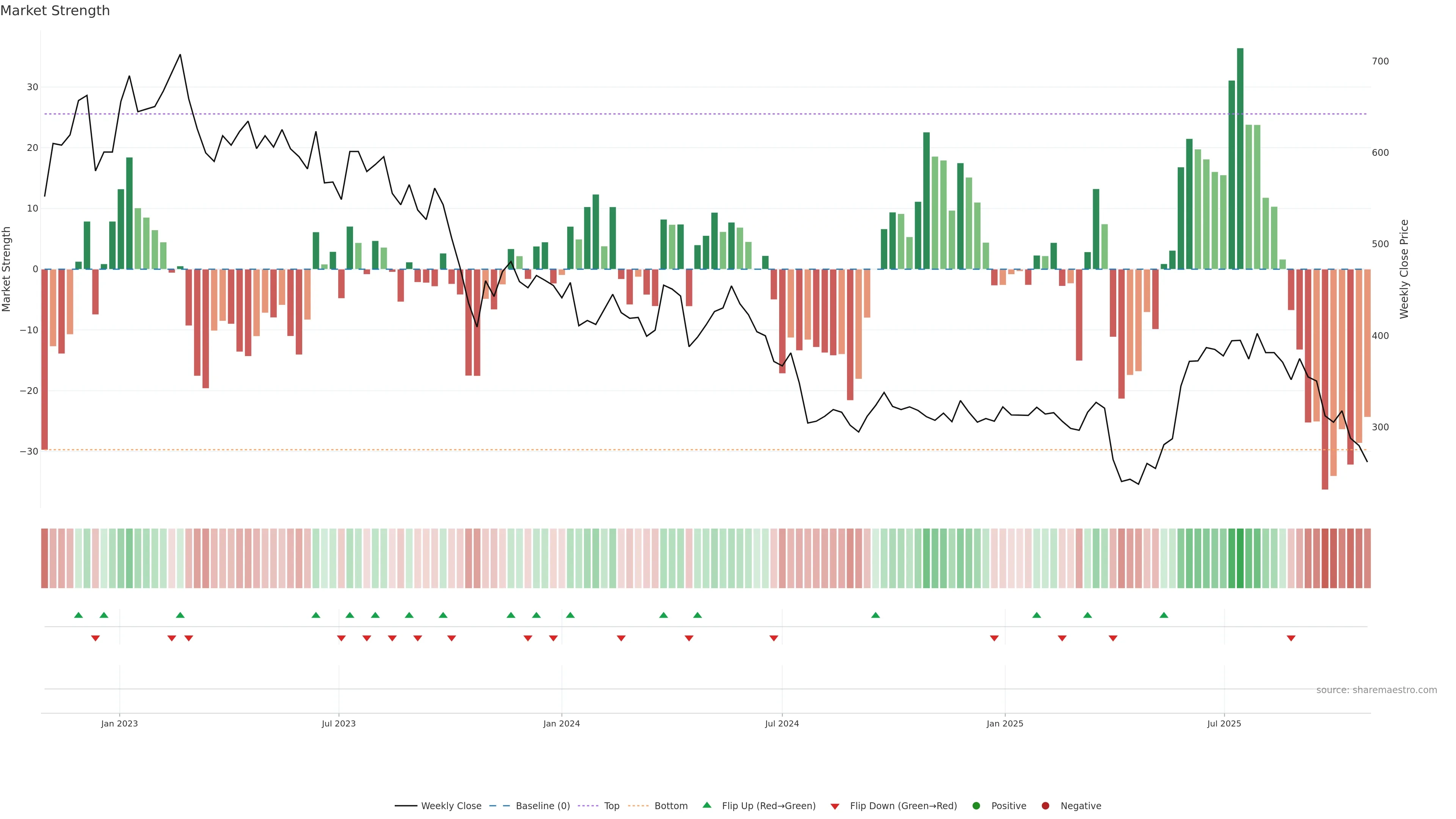1456x819 pixels.
Task: Hide the Top threshold line via the legend
Action: click(611, 806)
